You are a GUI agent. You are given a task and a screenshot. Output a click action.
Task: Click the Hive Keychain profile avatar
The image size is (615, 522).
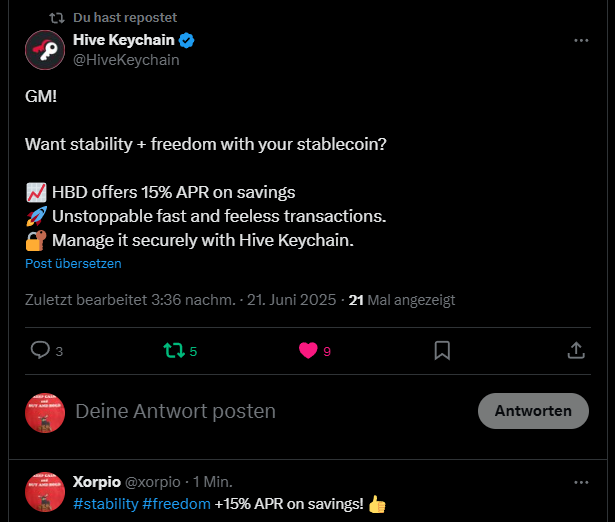pos(45,50)
